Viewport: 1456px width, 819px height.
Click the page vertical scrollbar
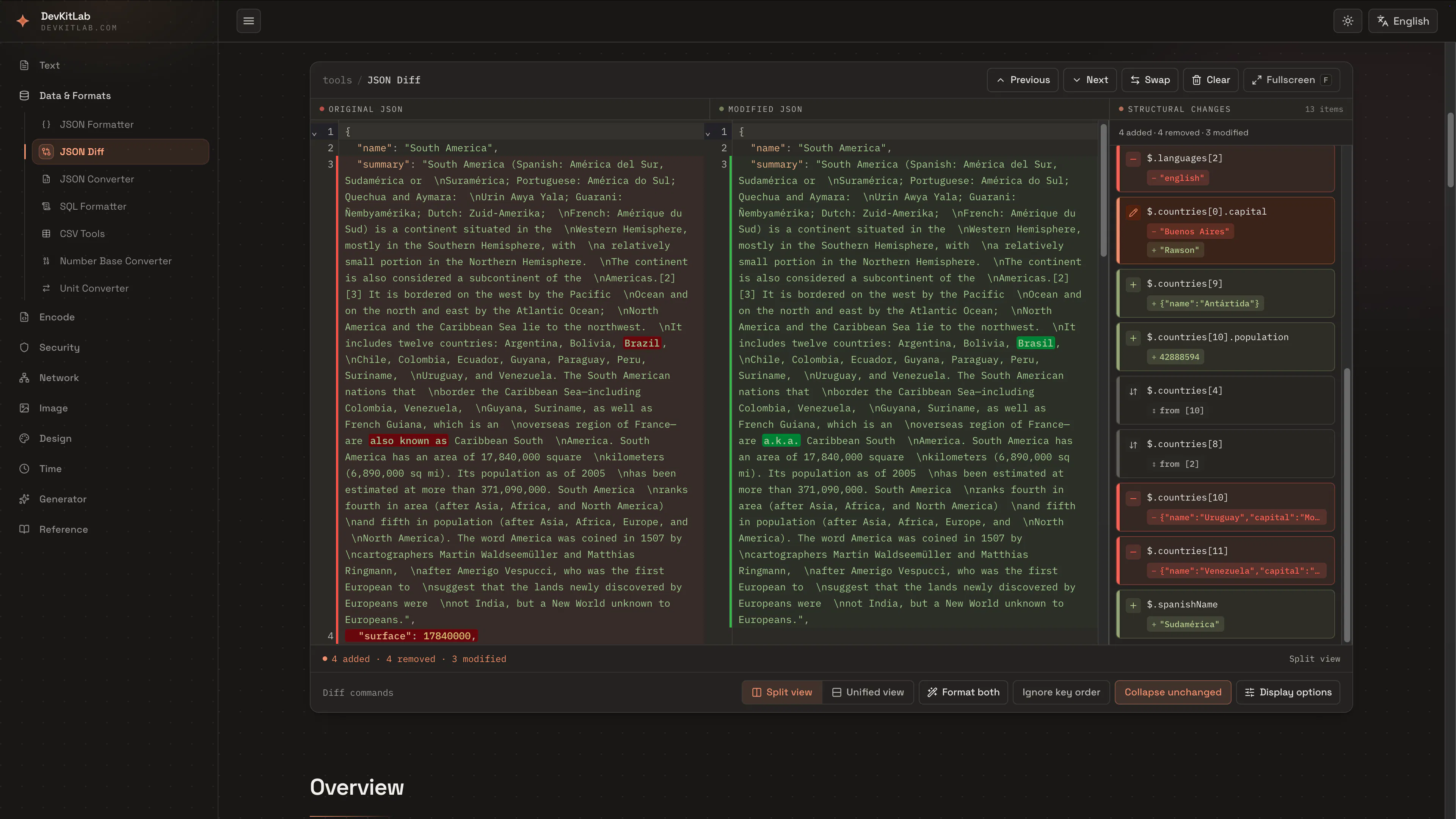click(x=1450, y=150)
